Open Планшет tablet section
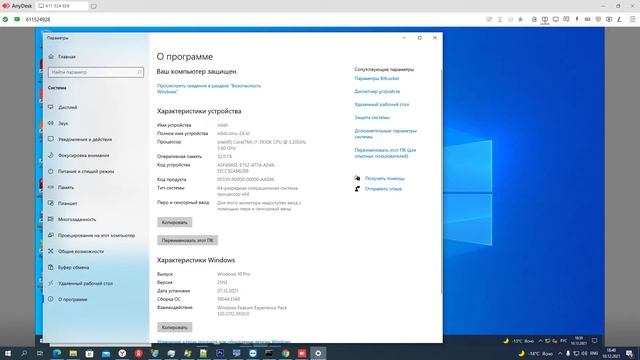640x360 pixels. [68, 203]
